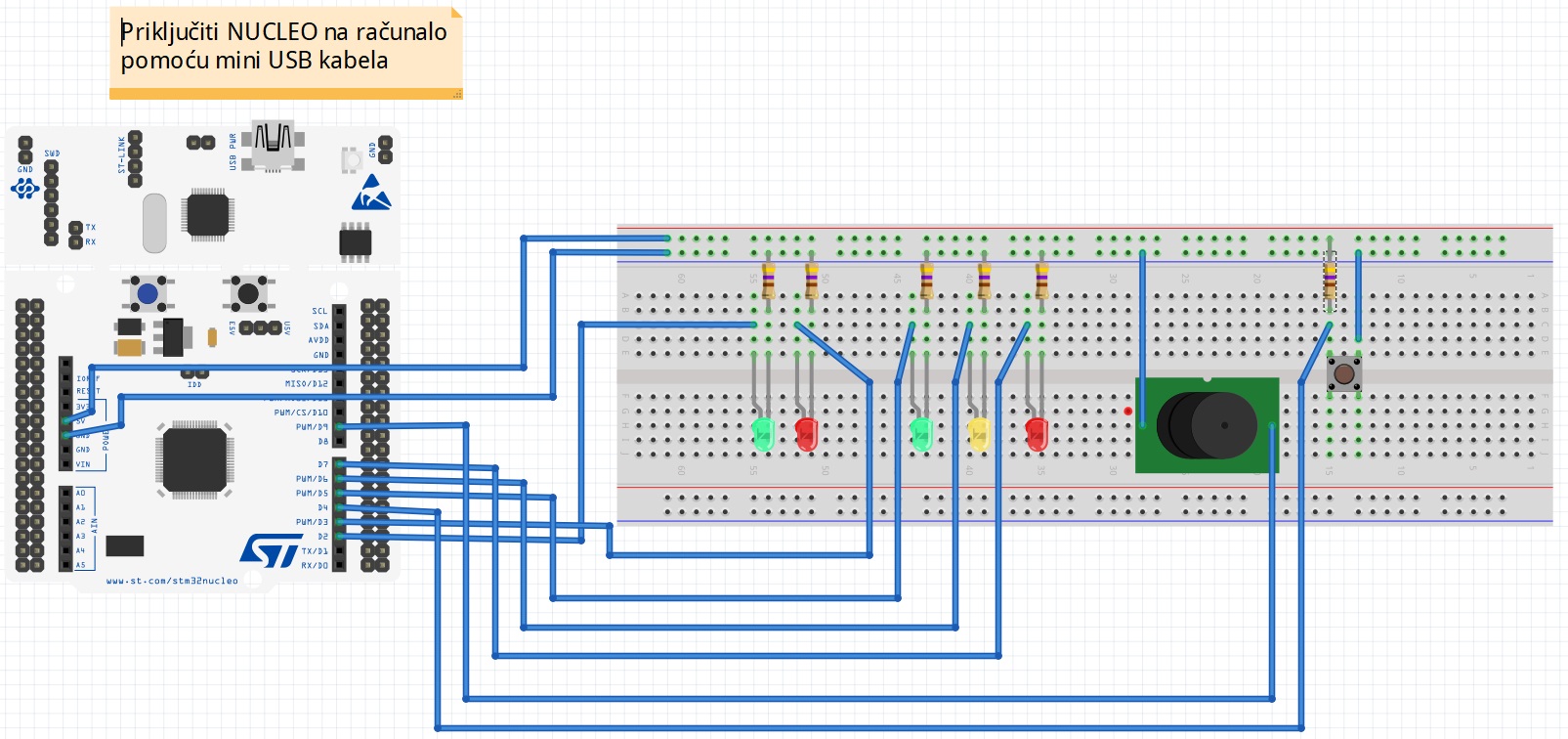Select the yellow note about the mini USB cable
This screenshot has width=1568, height=739.
[285, 53]
